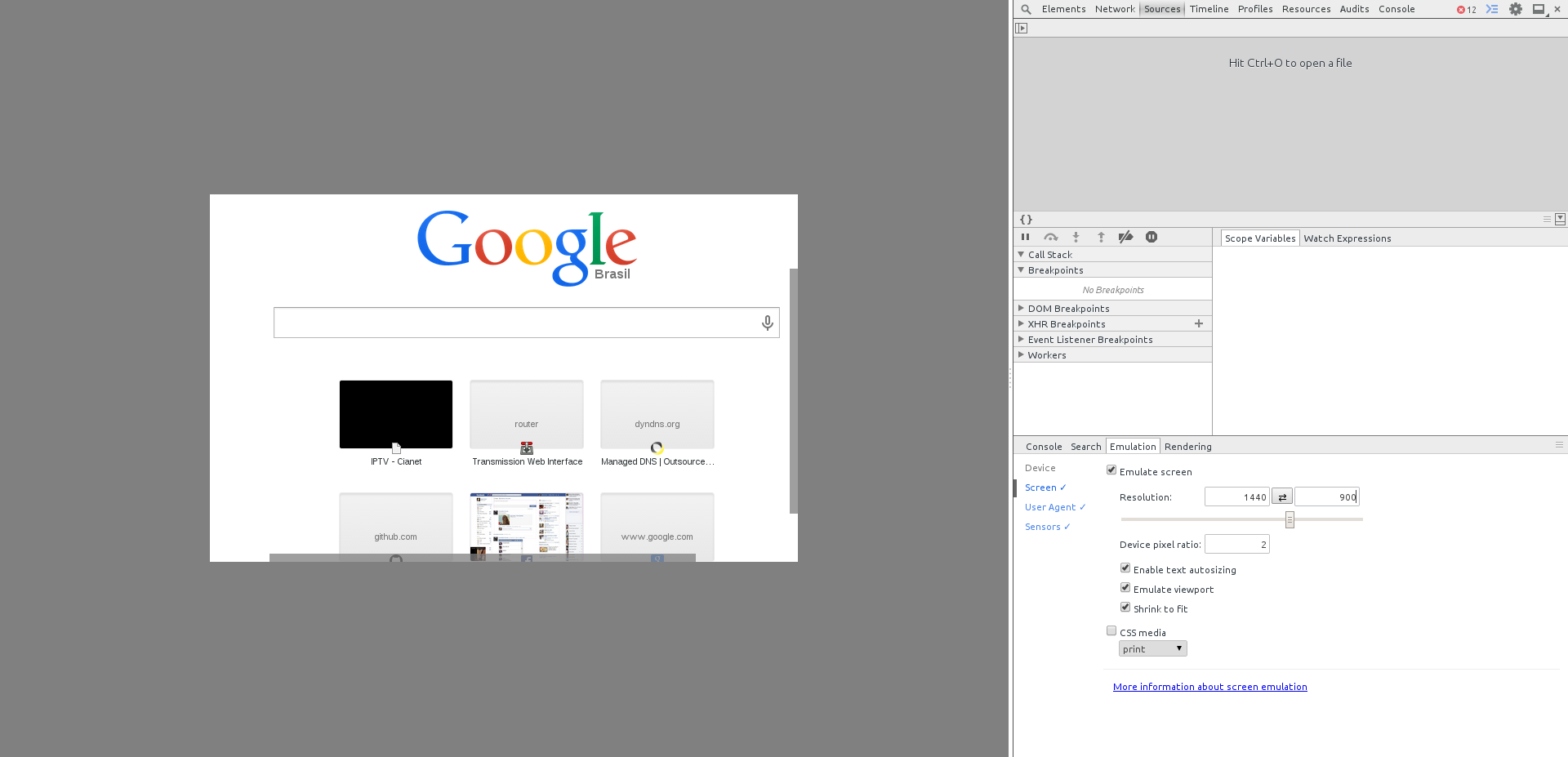Deactivate all breakpoints icon

1125,237
